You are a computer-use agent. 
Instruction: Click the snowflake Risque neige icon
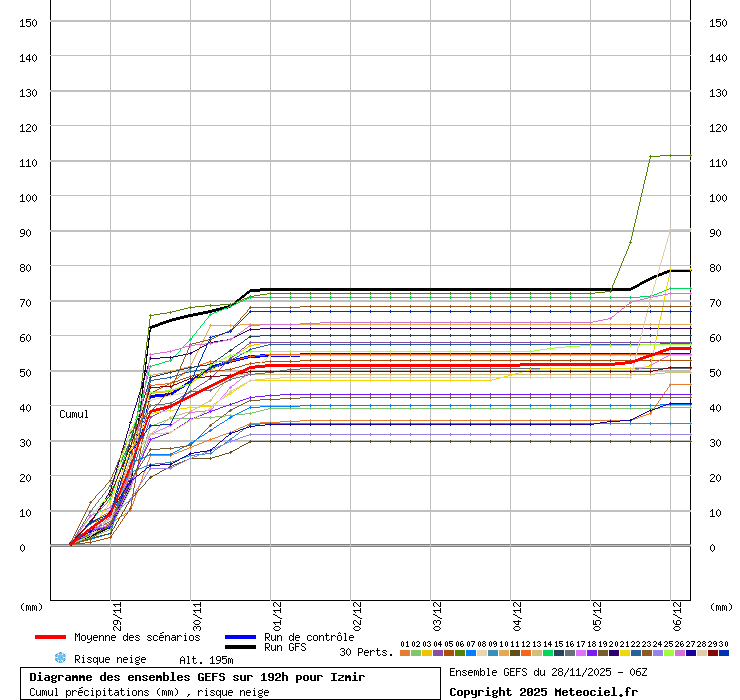pyautogui.click(x=60, y=658)
